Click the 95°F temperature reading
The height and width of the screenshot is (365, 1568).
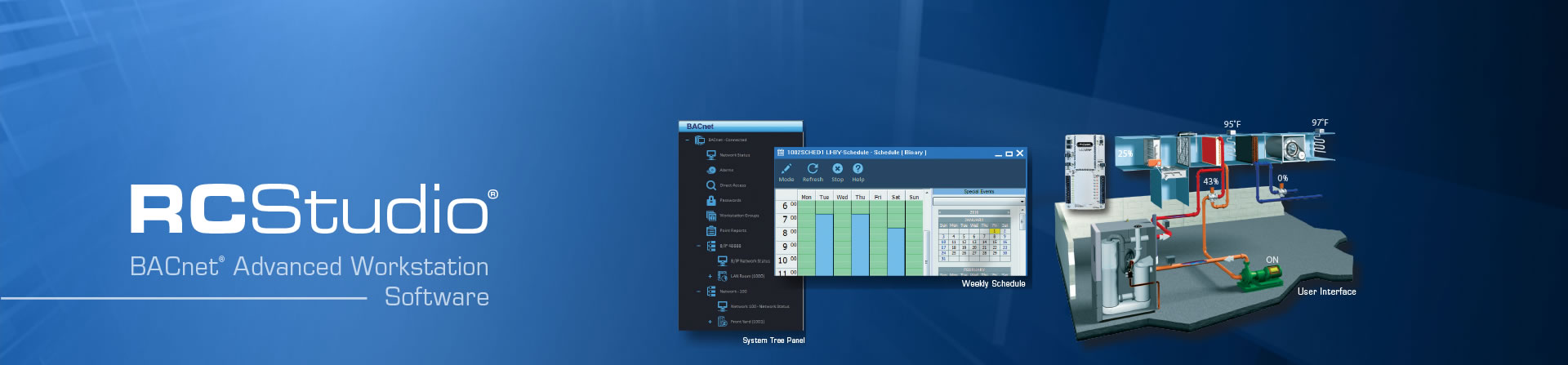click(1232, 125)
